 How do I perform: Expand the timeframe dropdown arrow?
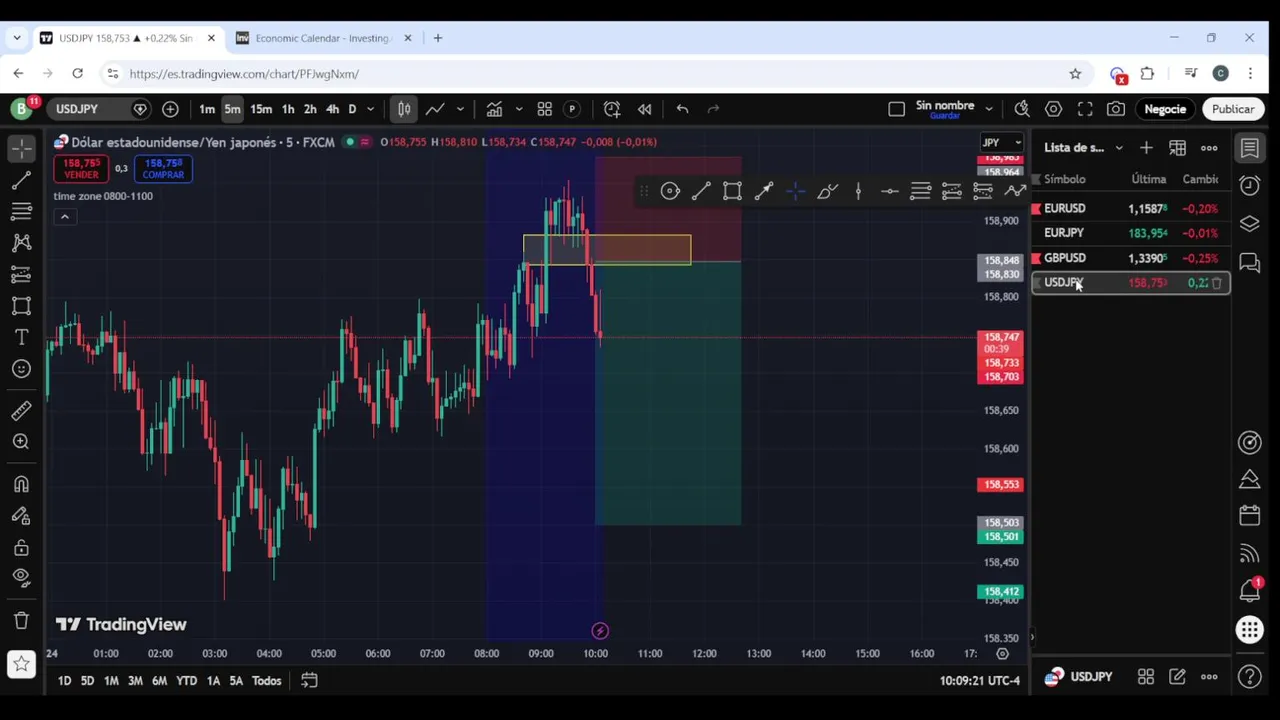(x=370, y=109)
